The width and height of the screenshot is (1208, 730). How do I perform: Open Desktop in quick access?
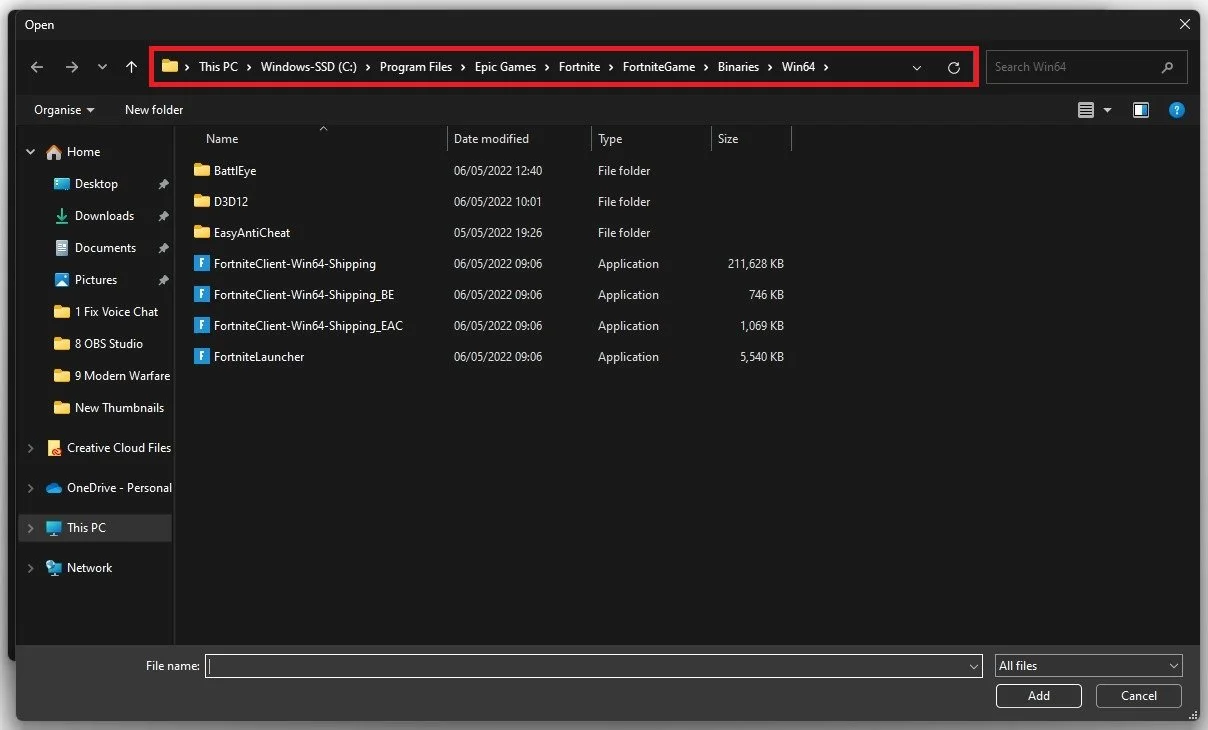coord(96,184)
